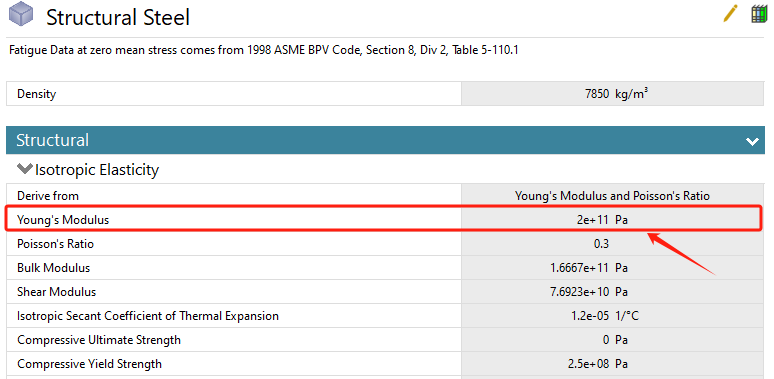Click the pencil edit icon
Viewport: 774px width, 379px height.
pos(731,13)
